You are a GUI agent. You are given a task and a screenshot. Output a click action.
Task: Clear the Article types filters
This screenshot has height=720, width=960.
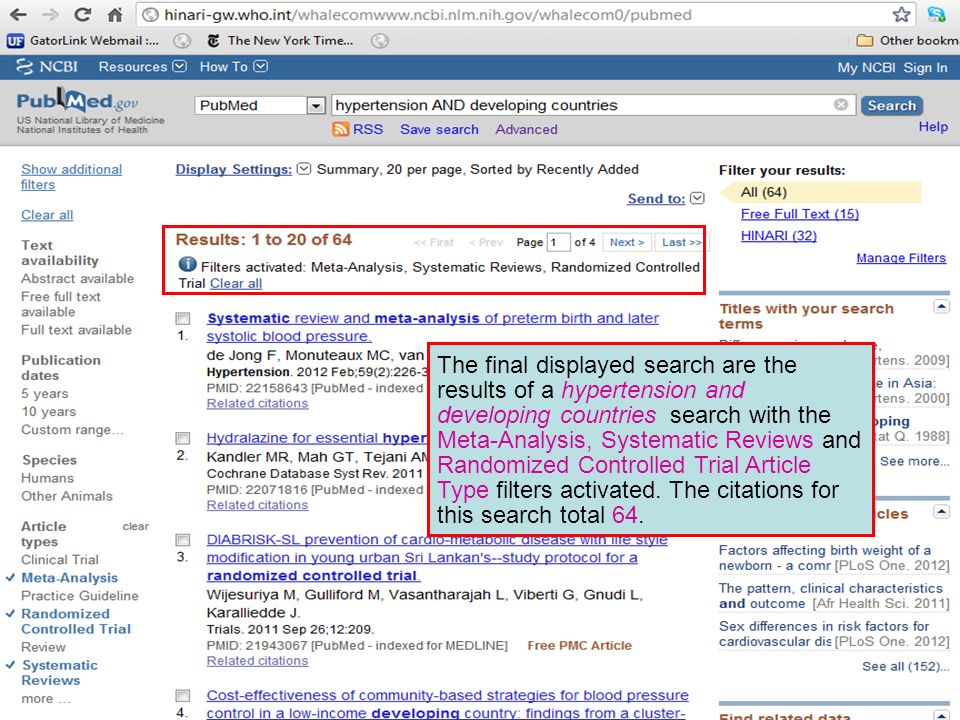tap(135, 527)
